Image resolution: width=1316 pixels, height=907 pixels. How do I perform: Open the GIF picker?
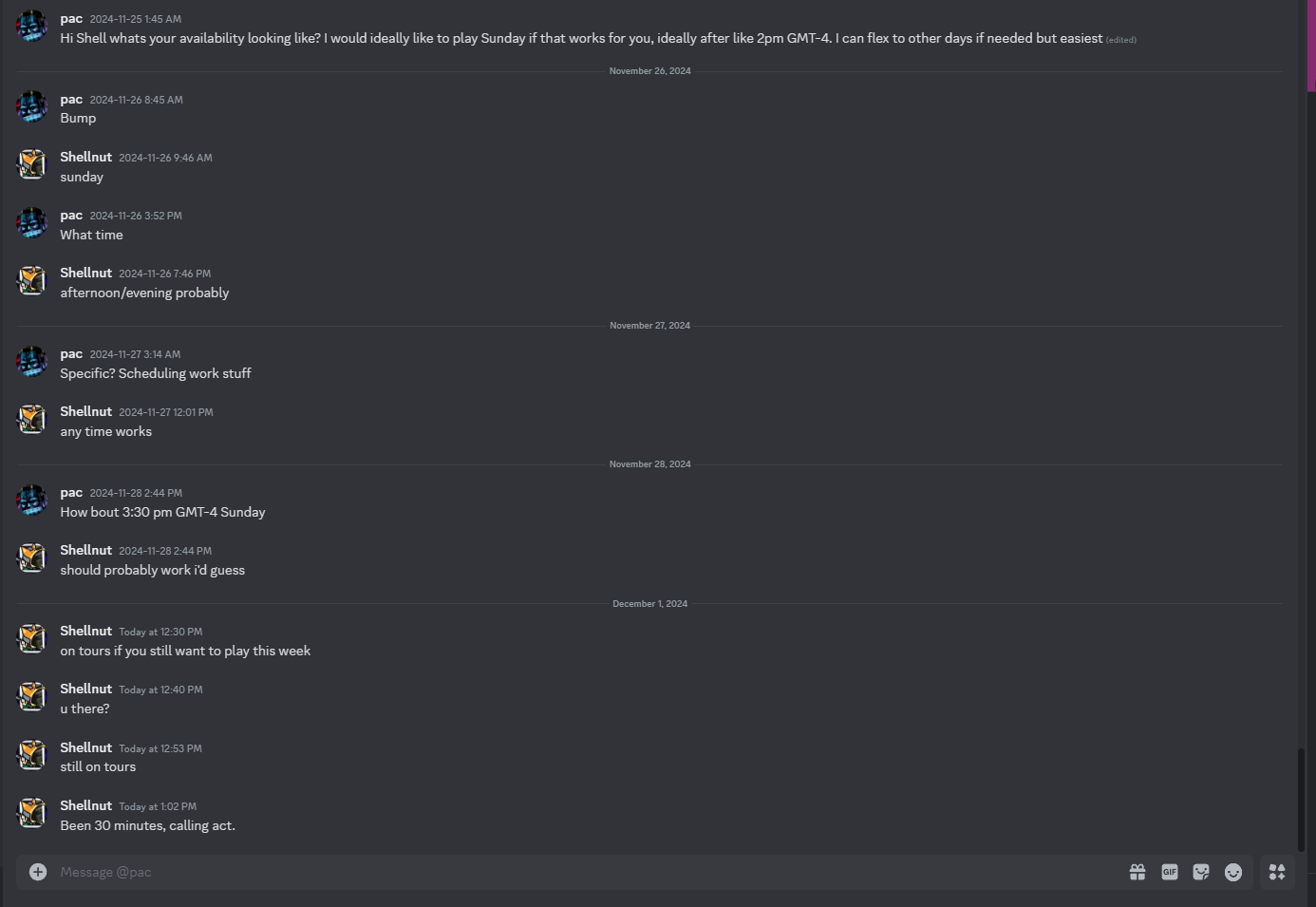coord(1170,872)
